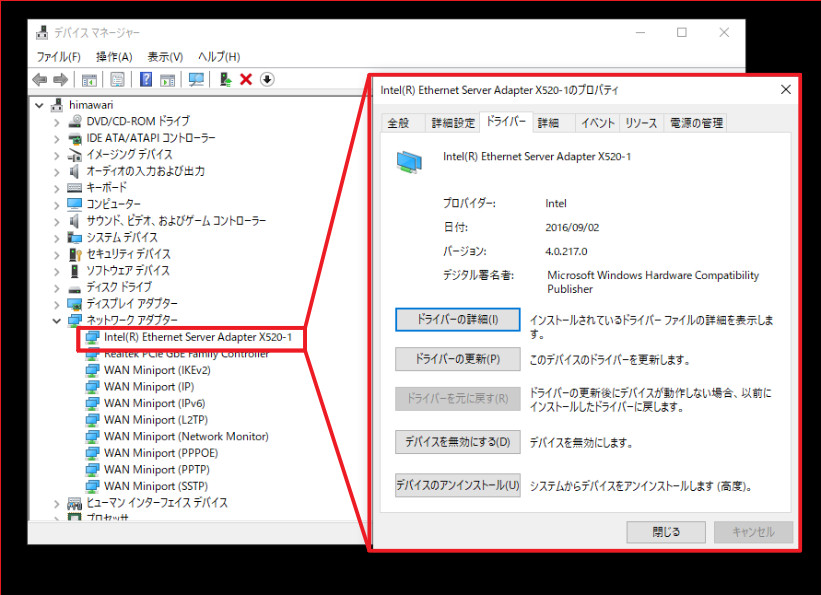Select the ドライバー tab
This screenshot has width=821, height=595.
506,122
